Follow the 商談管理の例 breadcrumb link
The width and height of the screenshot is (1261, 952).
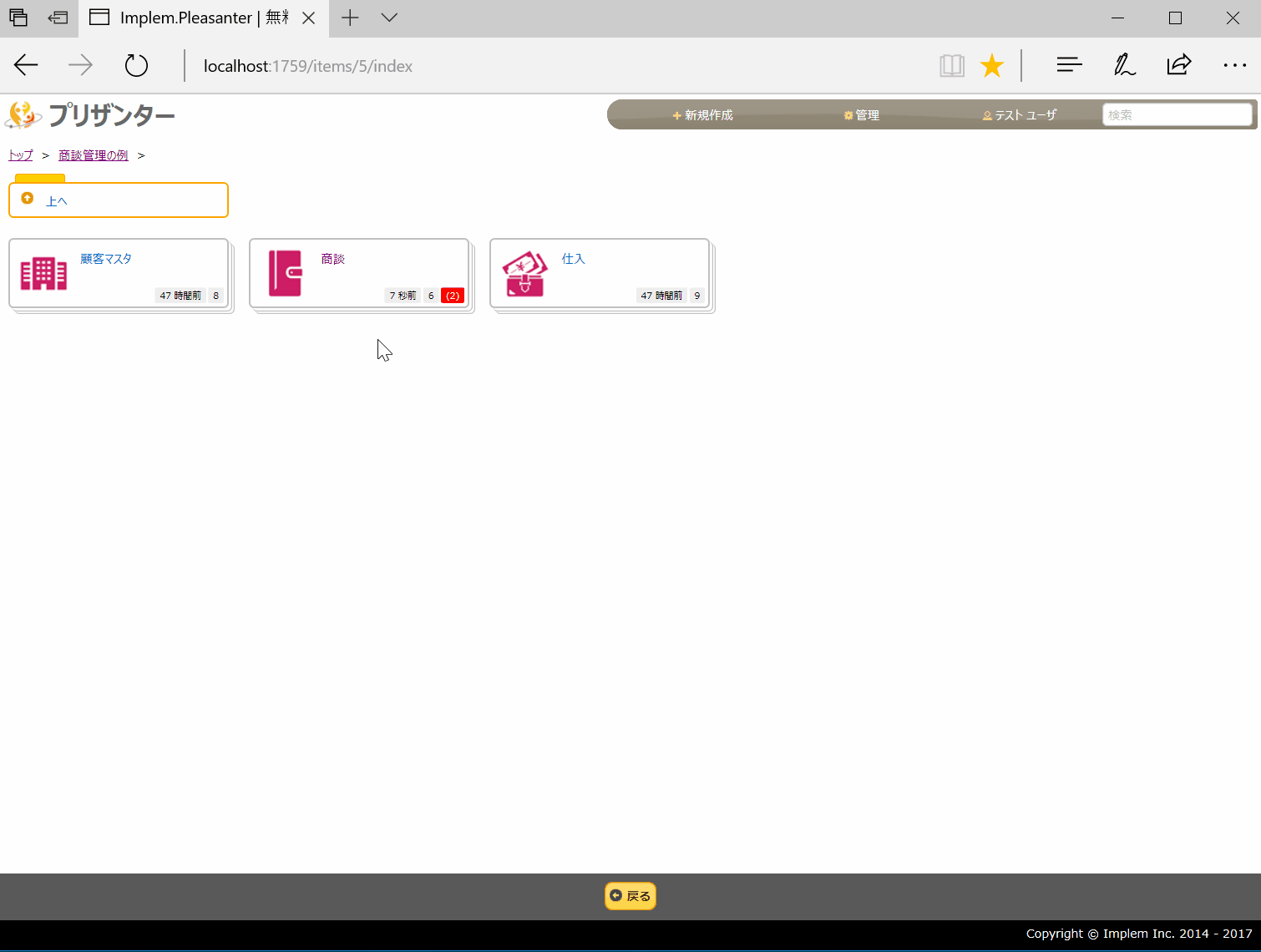coord(94,155)
